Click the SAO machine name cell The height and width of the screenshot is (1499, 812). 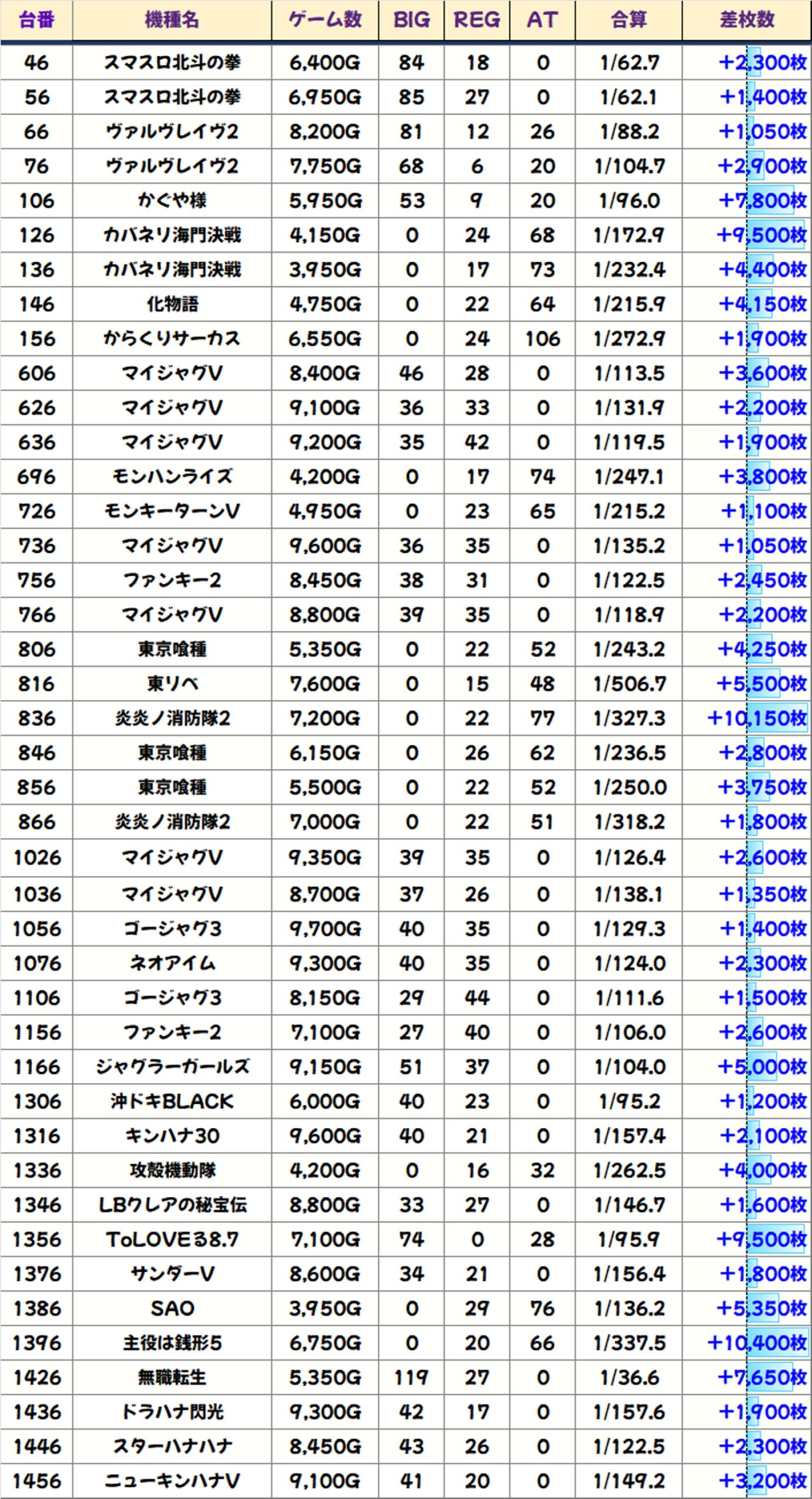click(172, 1308)
